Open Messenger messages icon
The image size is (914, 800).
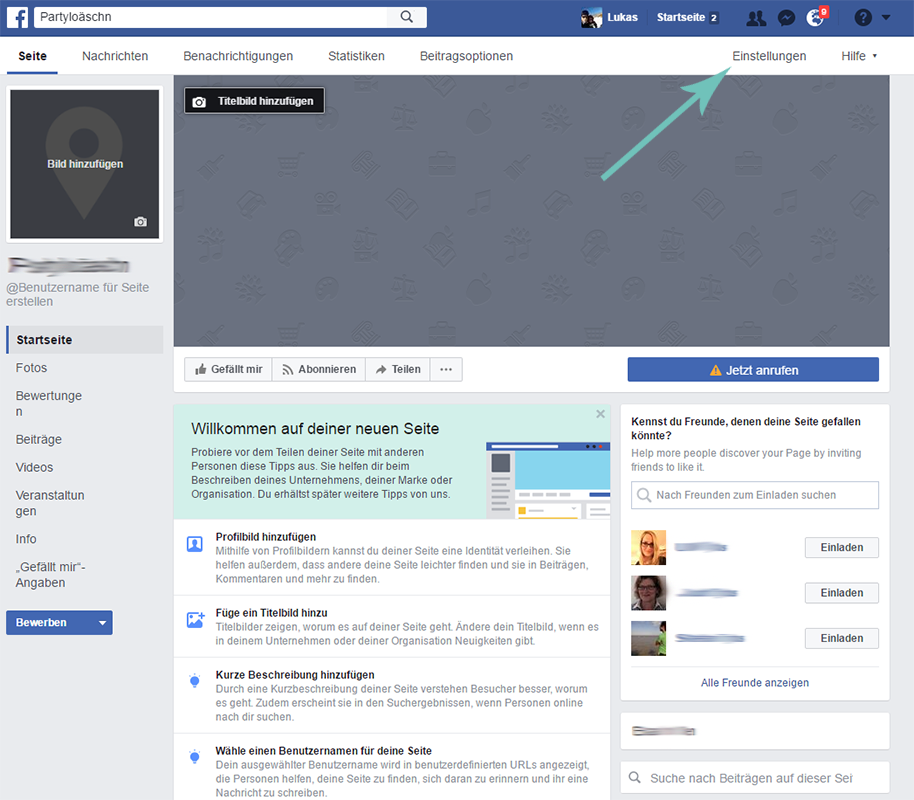click(786, 18)
